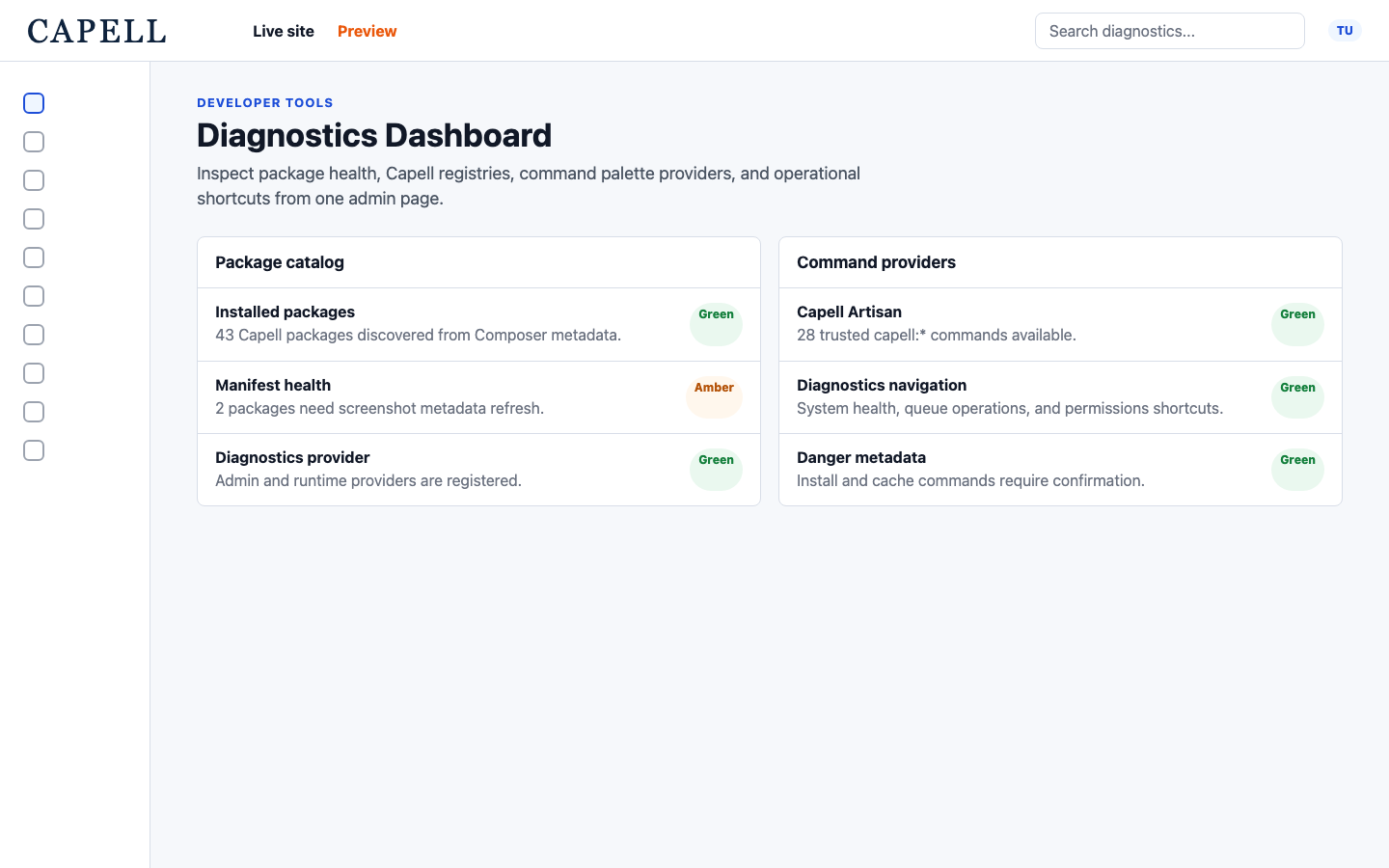Viewport: 1389px width, 868px height.
Task: Click 'Admin and runtime providers are registered'
Action: click(x=368, y=480)
